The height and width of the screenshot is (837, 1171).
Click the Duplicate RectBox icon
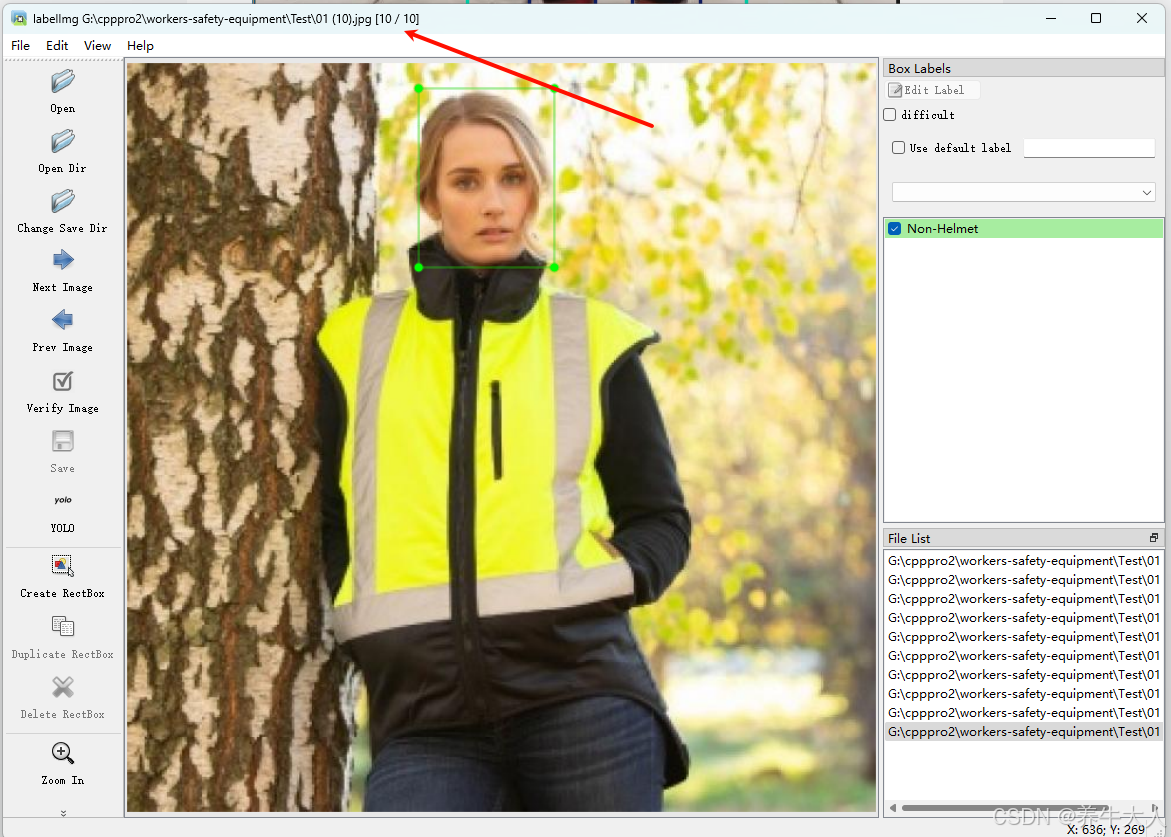[63, 626]
